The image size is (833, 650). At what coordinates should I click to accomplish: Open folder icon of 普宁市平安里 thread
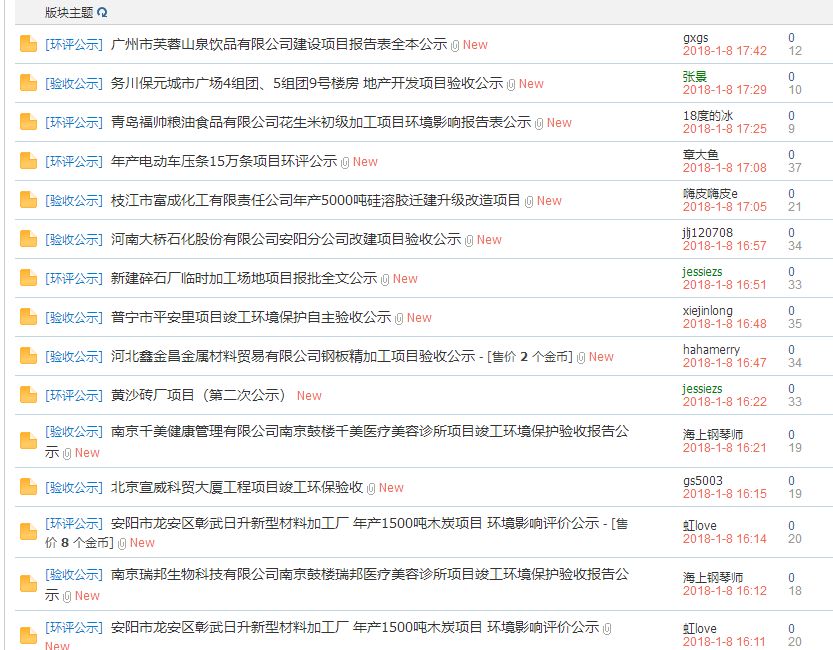click(28, 317)
